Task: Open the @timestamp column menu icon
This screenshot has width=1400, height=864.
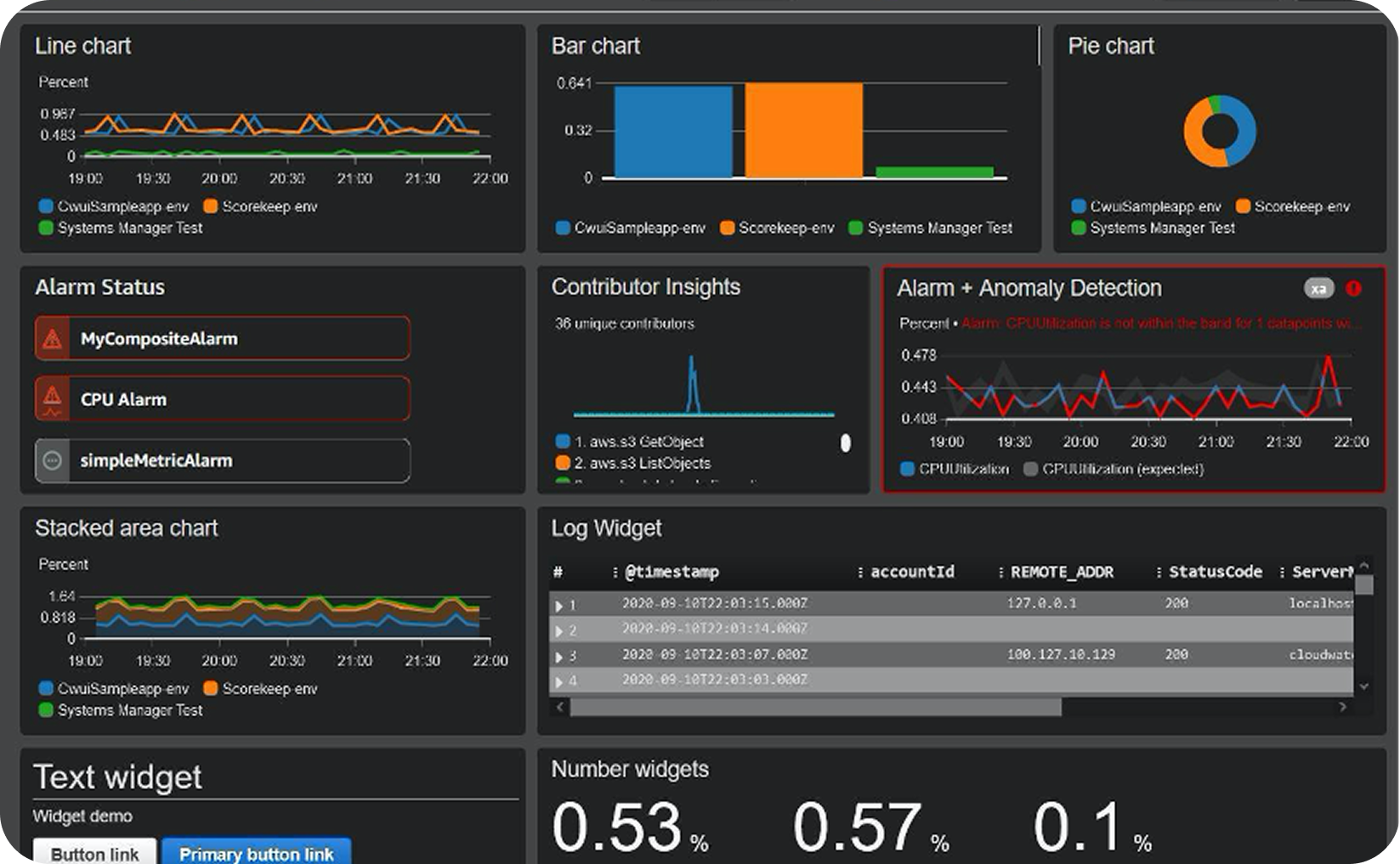Action: pos(615,573)
